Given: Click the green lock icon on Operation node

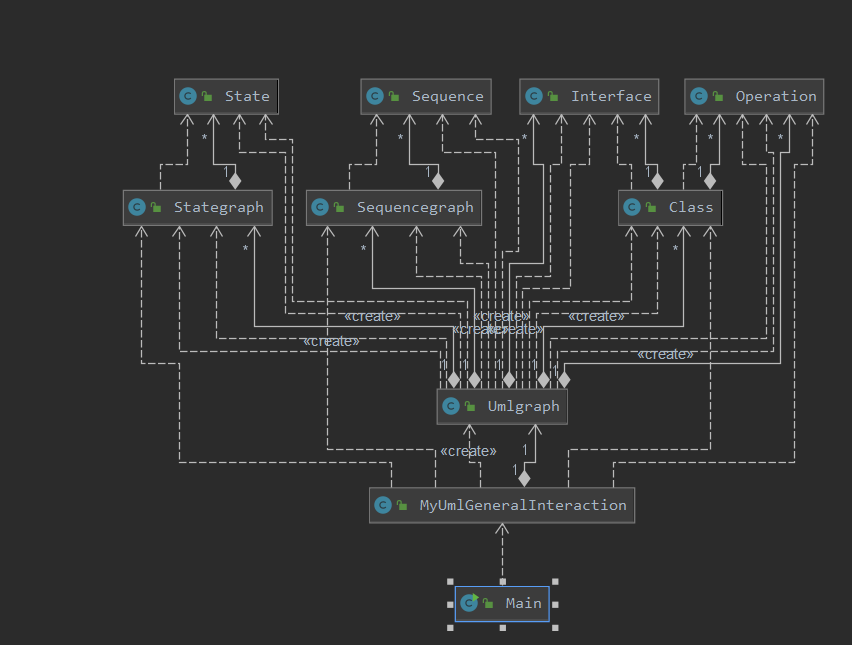Looking at the screenshot, I should tap(718, 97).
